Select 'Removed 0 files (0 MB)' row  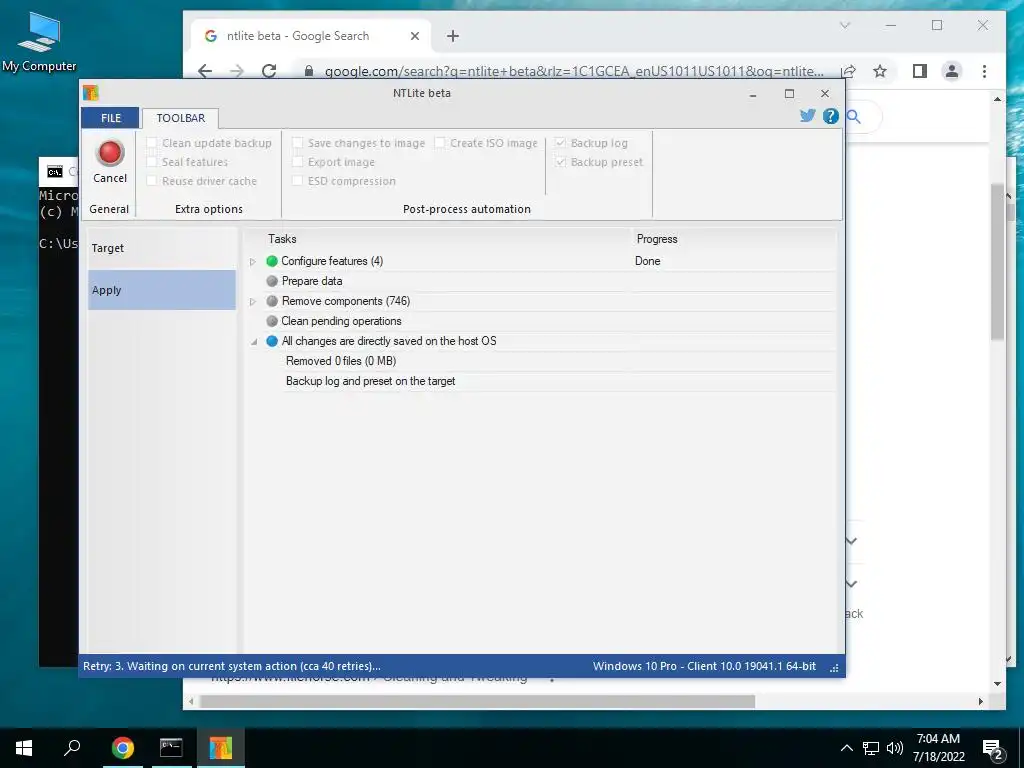point(341,361)
